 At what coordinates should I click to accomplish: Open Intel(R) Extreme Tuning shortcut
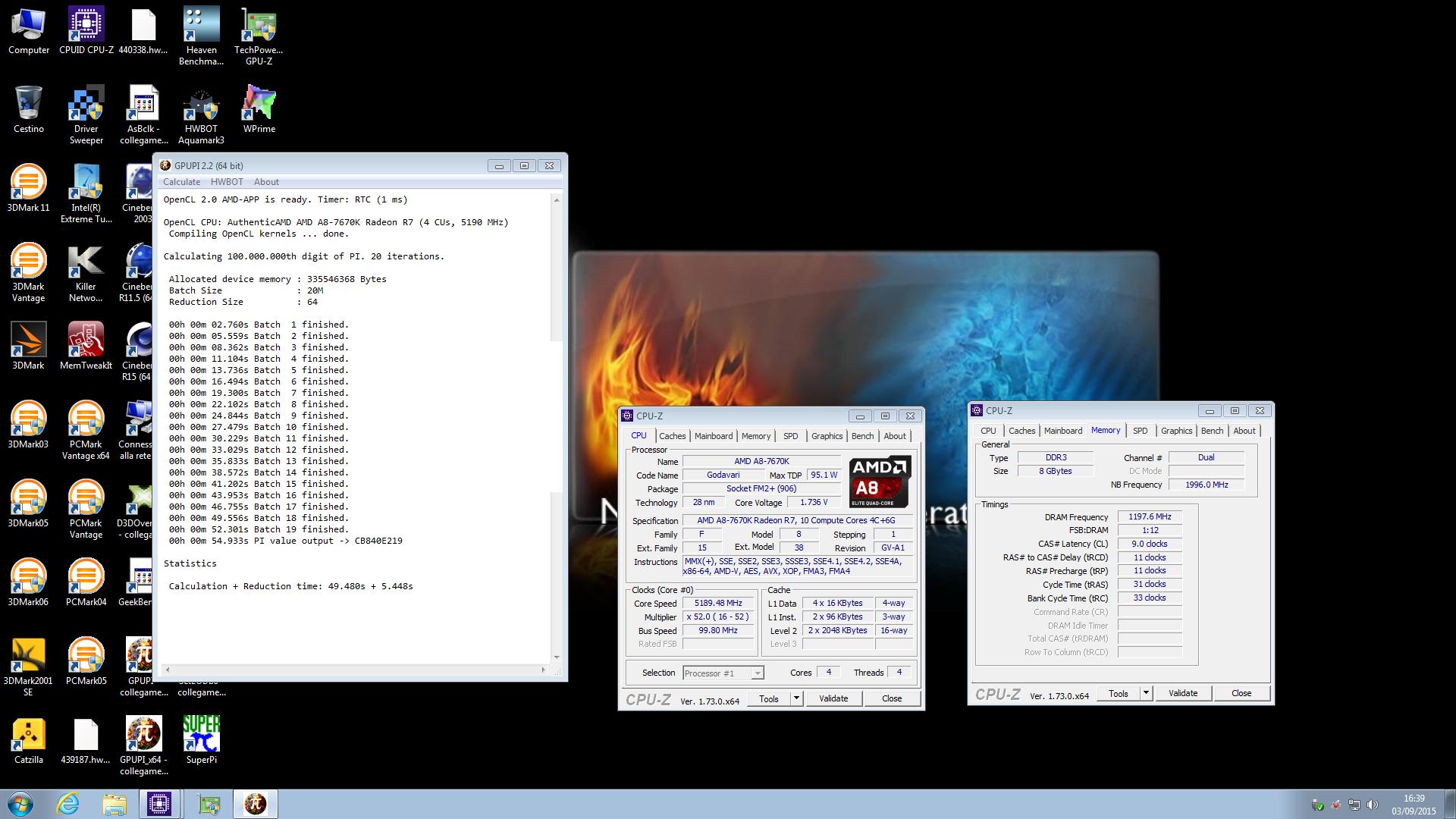[x=86, y=194]
